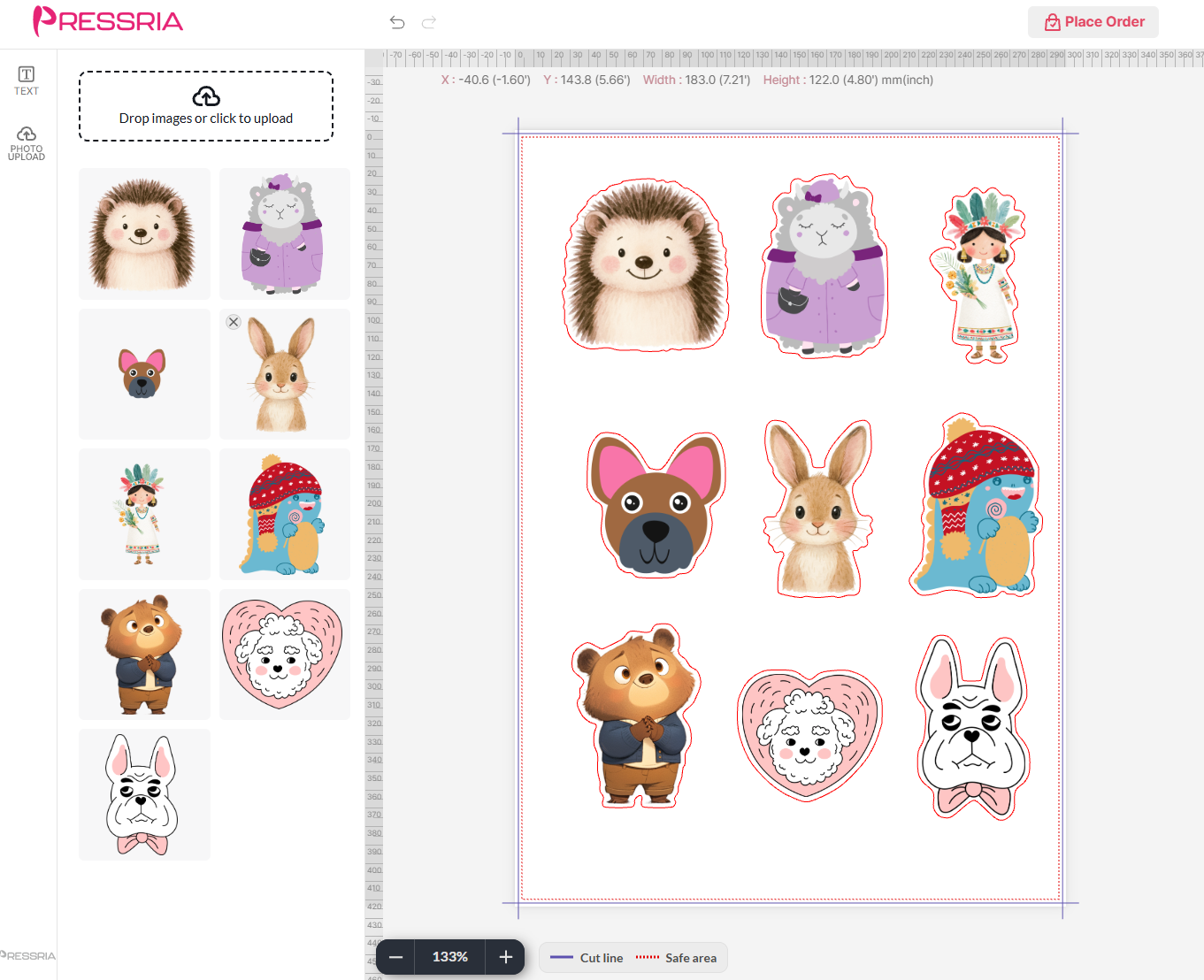Click the Width 183.0 readout
The width and height of the screenshot is (1204, 980).
(696, 80)
